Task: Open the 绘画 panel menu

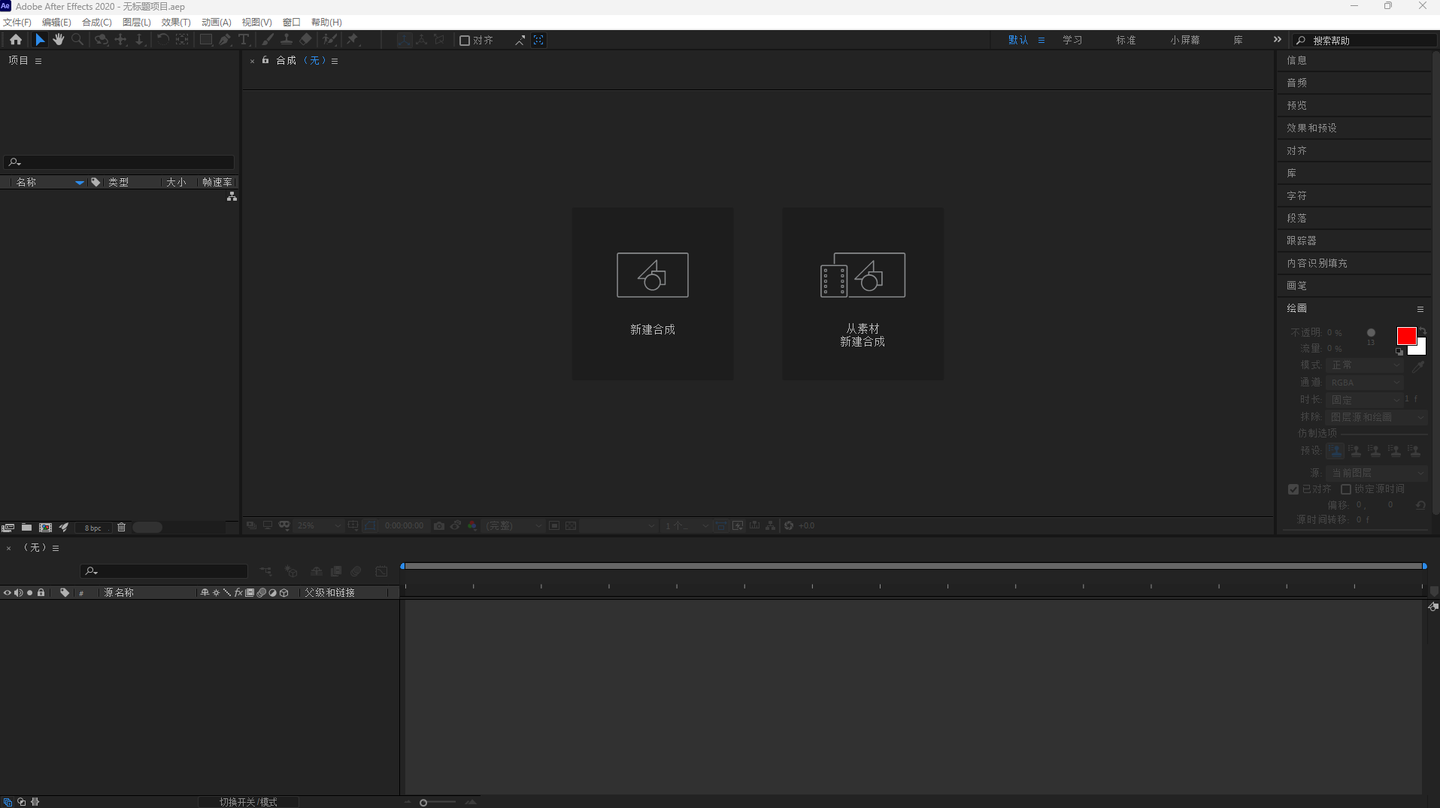Action: coord(1420,309)
